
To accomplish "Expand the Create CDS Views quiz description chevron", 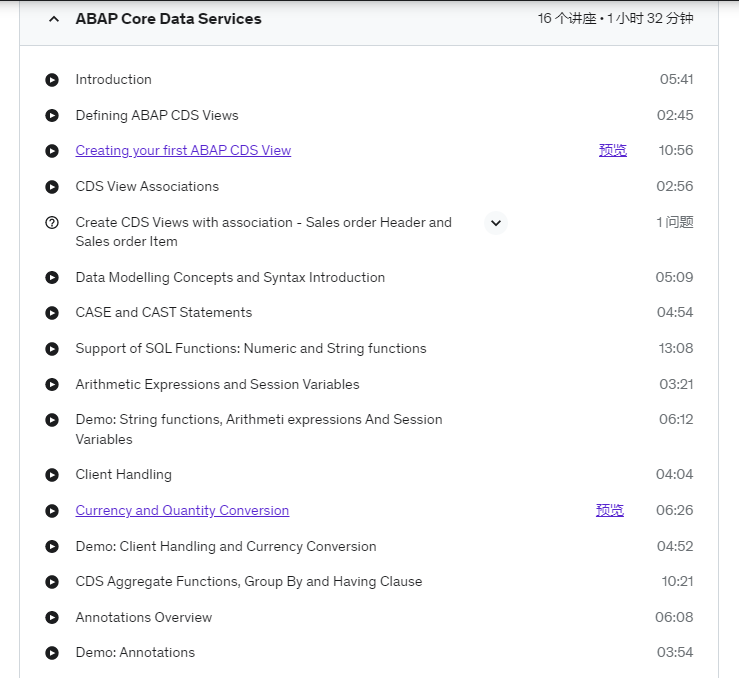I will (x=496, y=223).
